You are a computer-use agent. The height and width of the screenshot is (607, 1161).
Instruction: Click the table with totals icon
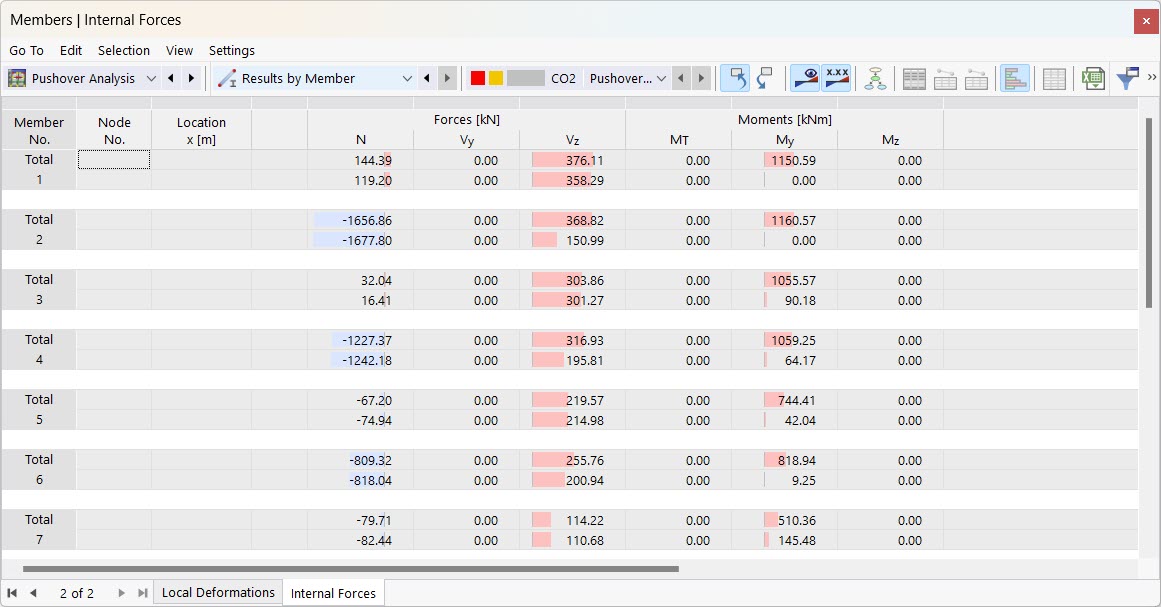pos(914,78)
